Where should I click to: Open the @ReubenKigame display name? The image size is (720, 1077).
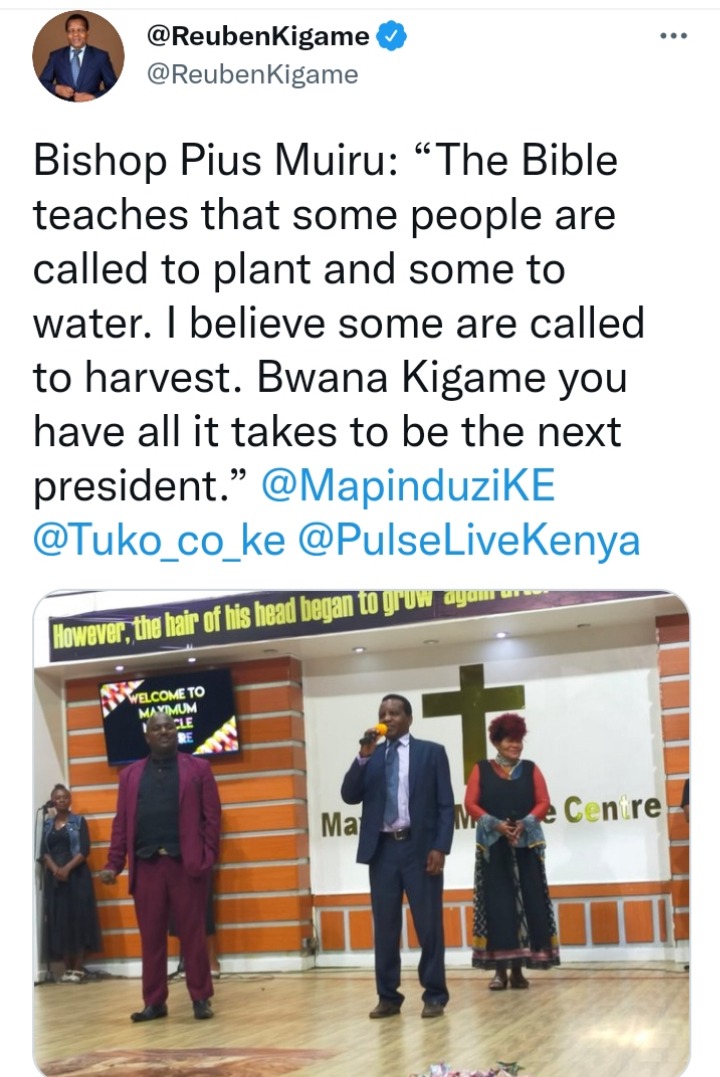[x=258, y=36]
